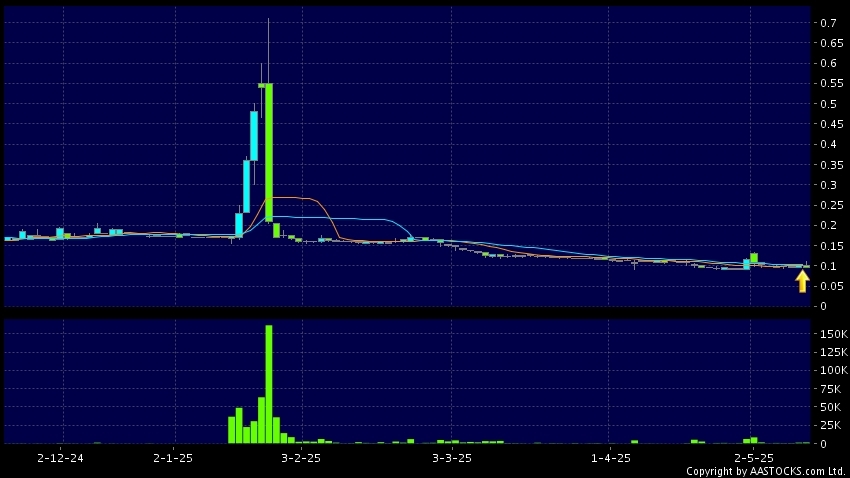Screen dimensions: 850x478
Task: Select the 25K volume axis label
Action: pyautogui.click(x=830, y=425)
